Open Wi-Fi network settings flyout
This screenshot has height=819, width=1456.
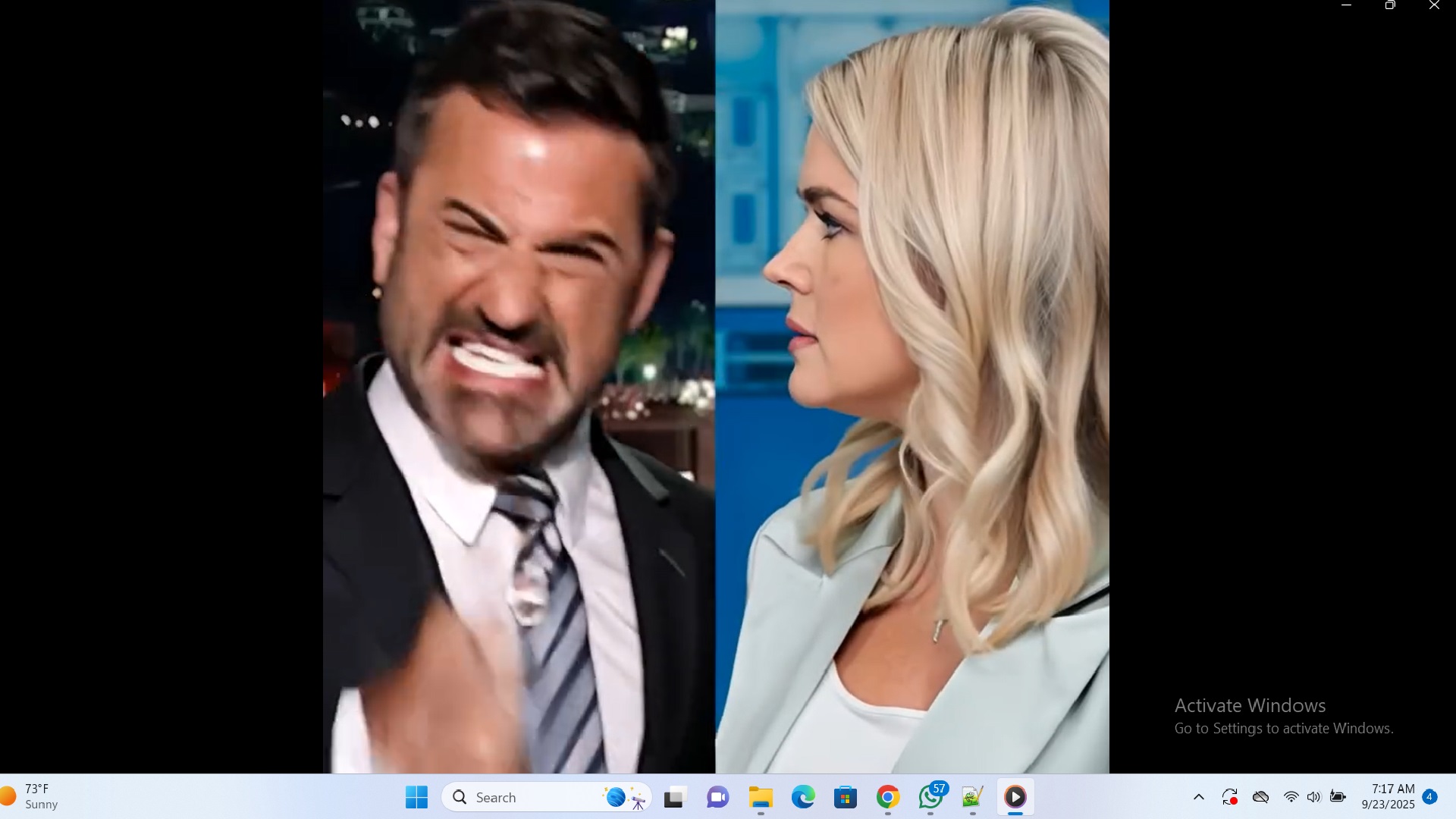point(1291,797)
